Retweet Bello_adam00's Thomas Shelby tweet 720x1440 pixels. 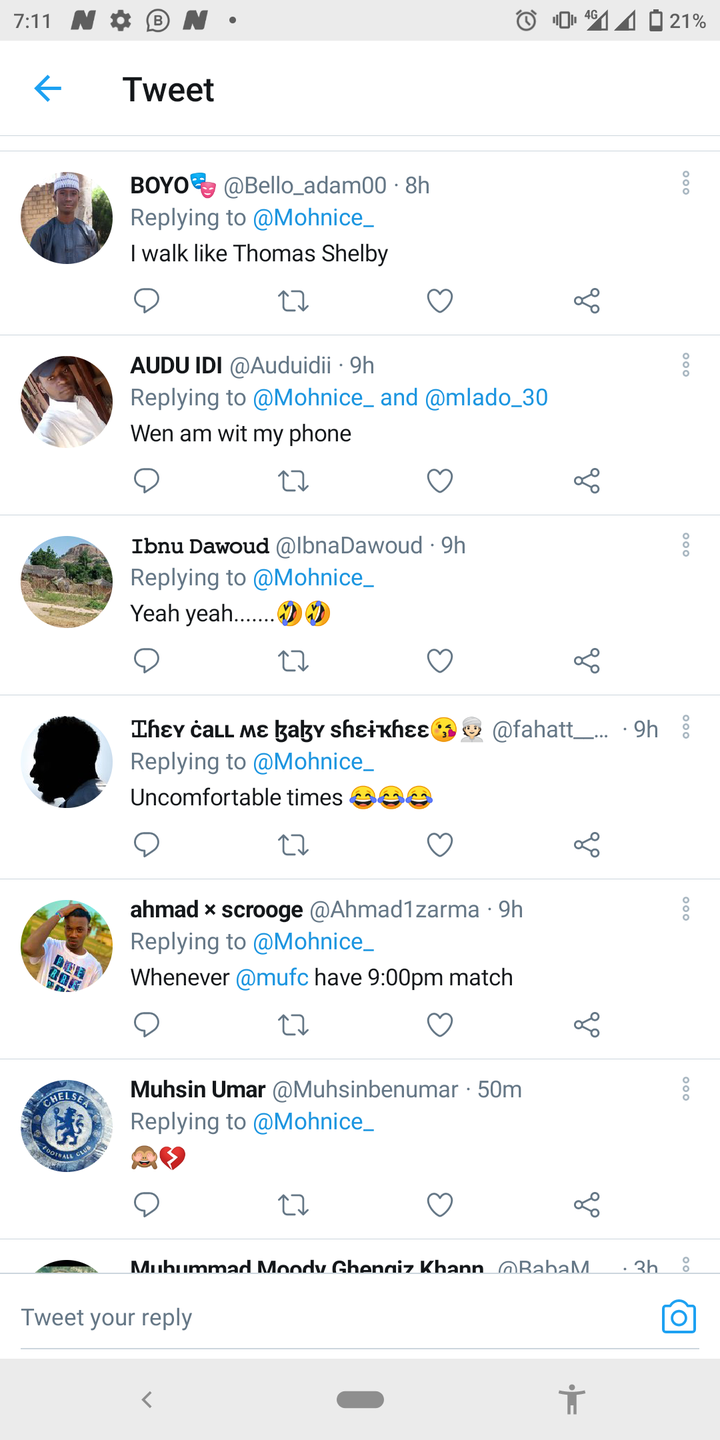pos(293,301)
